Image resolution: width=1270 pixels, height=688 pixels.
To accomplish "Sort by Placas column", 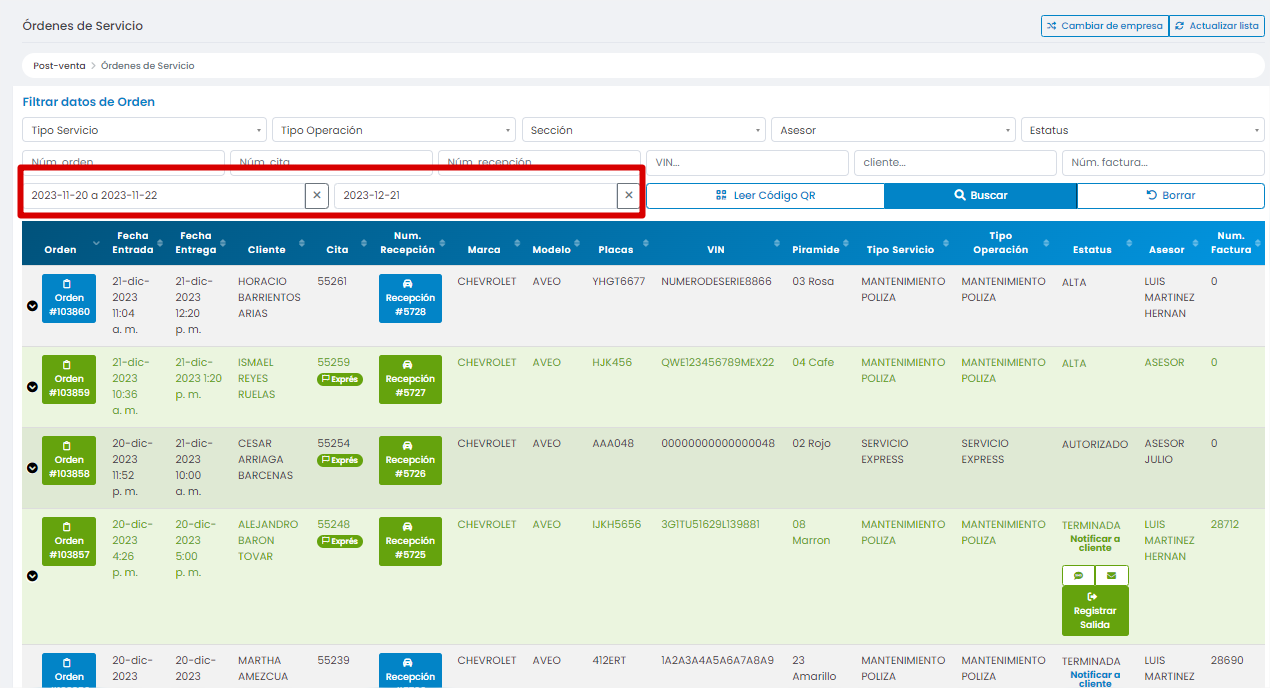I will [x=618, y=243].
